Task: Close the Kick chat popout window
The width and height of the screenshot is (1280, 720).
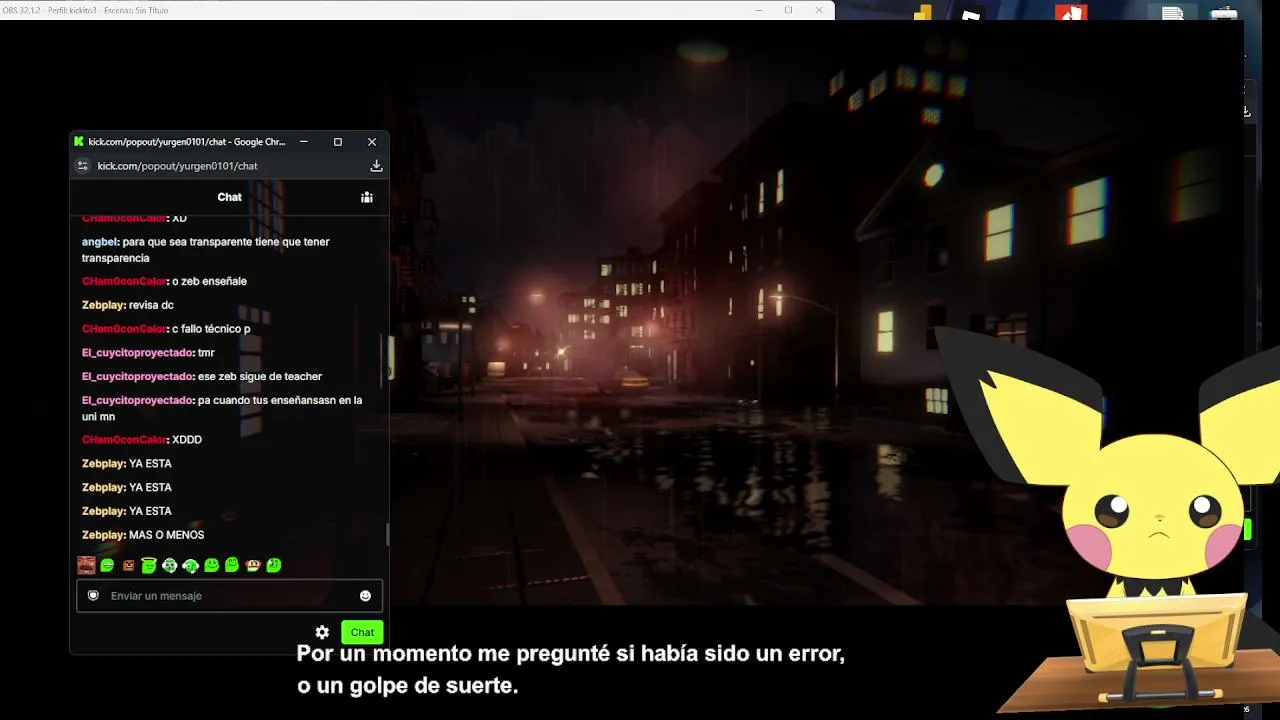Action: (x=372, y=142)
